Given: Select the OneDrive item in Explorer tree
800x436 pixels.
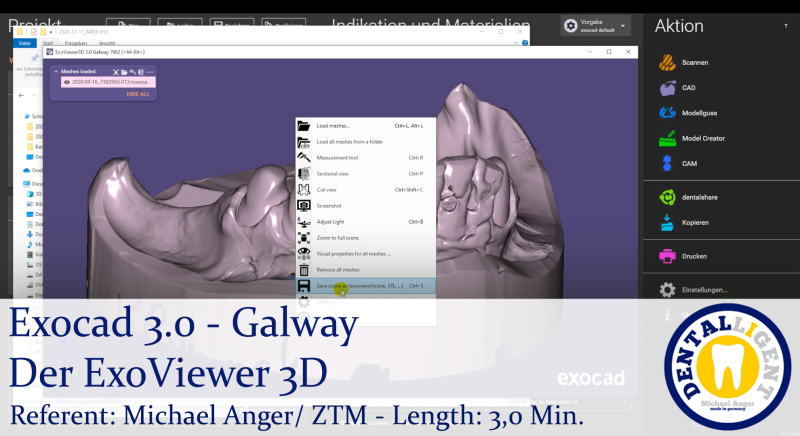Looking at the screenshot, I should coord(33,170).
